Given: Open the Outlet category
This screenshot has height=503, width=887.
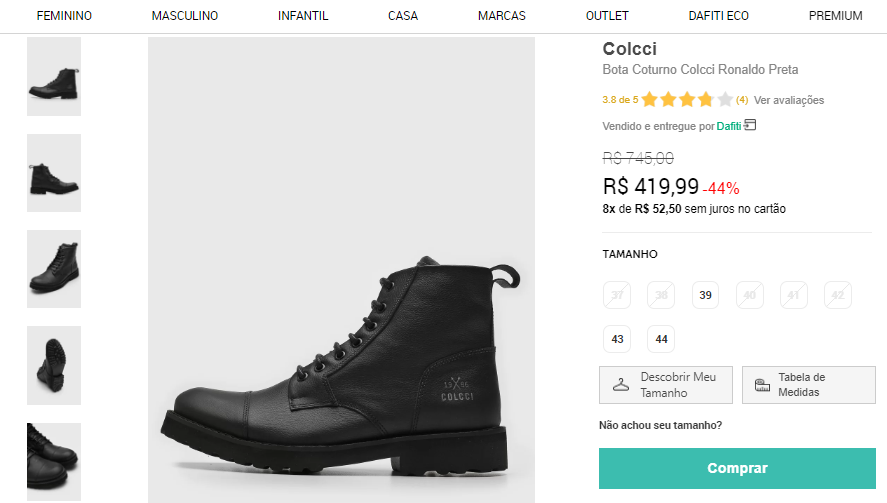Looking at the screenshot, I should tap(607, 16).
